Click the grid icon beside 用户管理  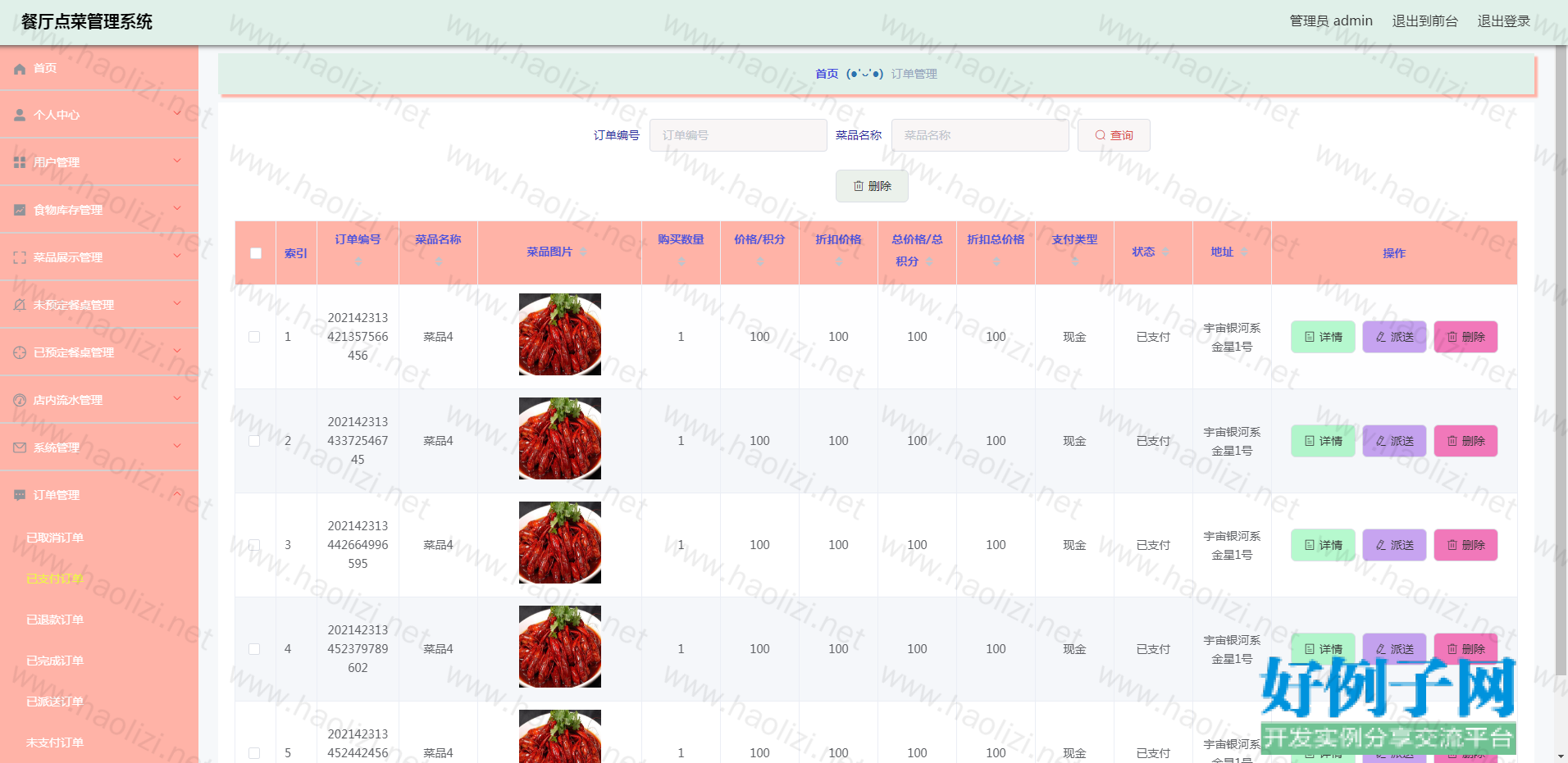pyautogui.click(x=20, y=163)
